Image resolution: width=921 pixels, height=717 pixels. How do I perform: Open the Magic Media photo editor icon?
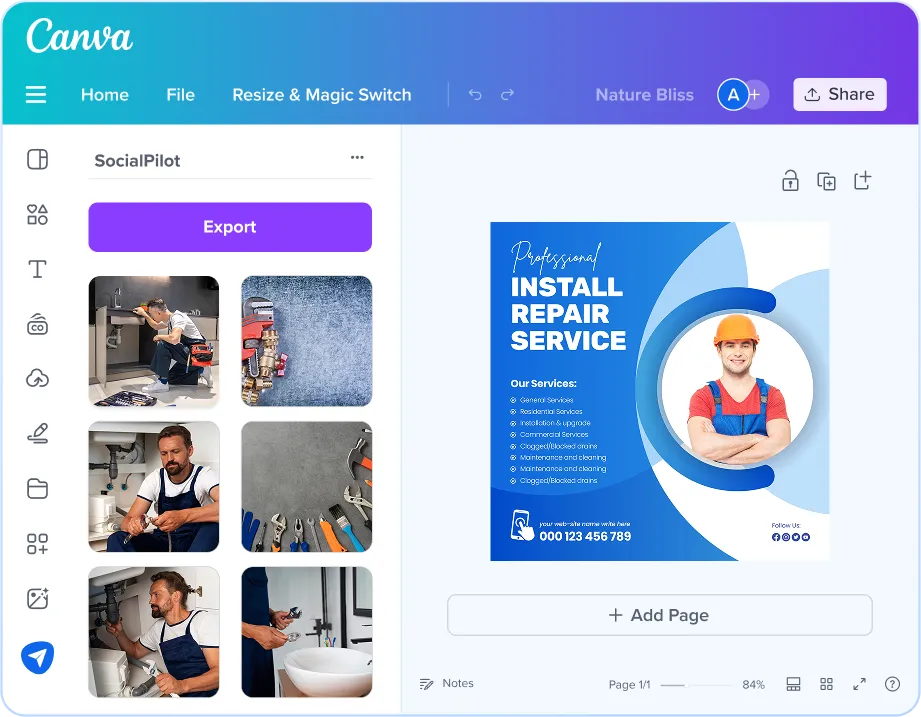[37, 597]
